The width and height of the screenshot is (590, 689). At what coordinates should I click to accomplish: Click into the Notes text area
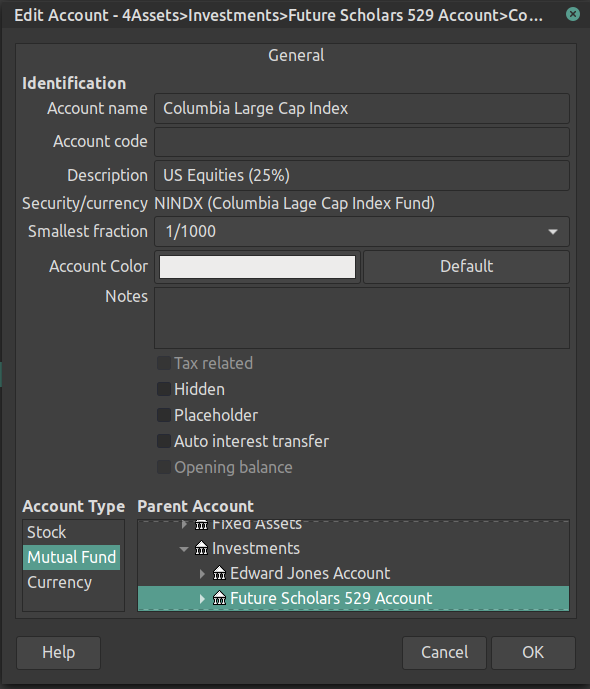tap(362, 318)
